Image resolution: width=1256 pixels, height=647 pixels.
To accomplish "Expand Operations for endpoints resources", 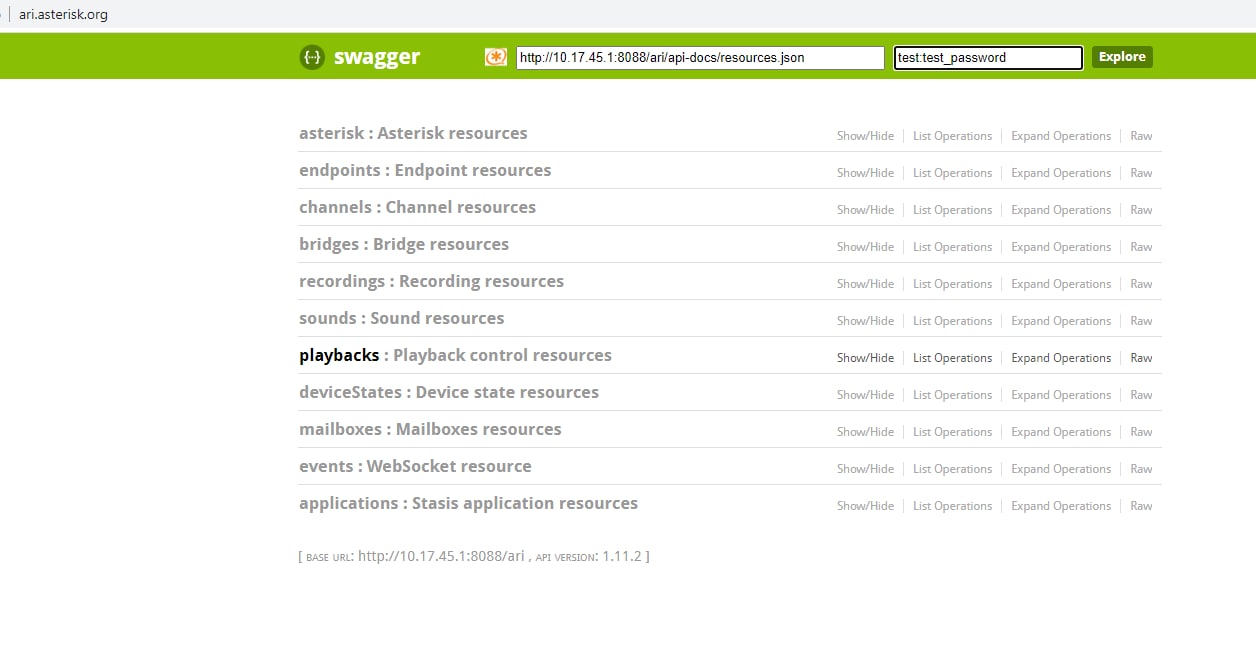I will (x=1061, y=173).
